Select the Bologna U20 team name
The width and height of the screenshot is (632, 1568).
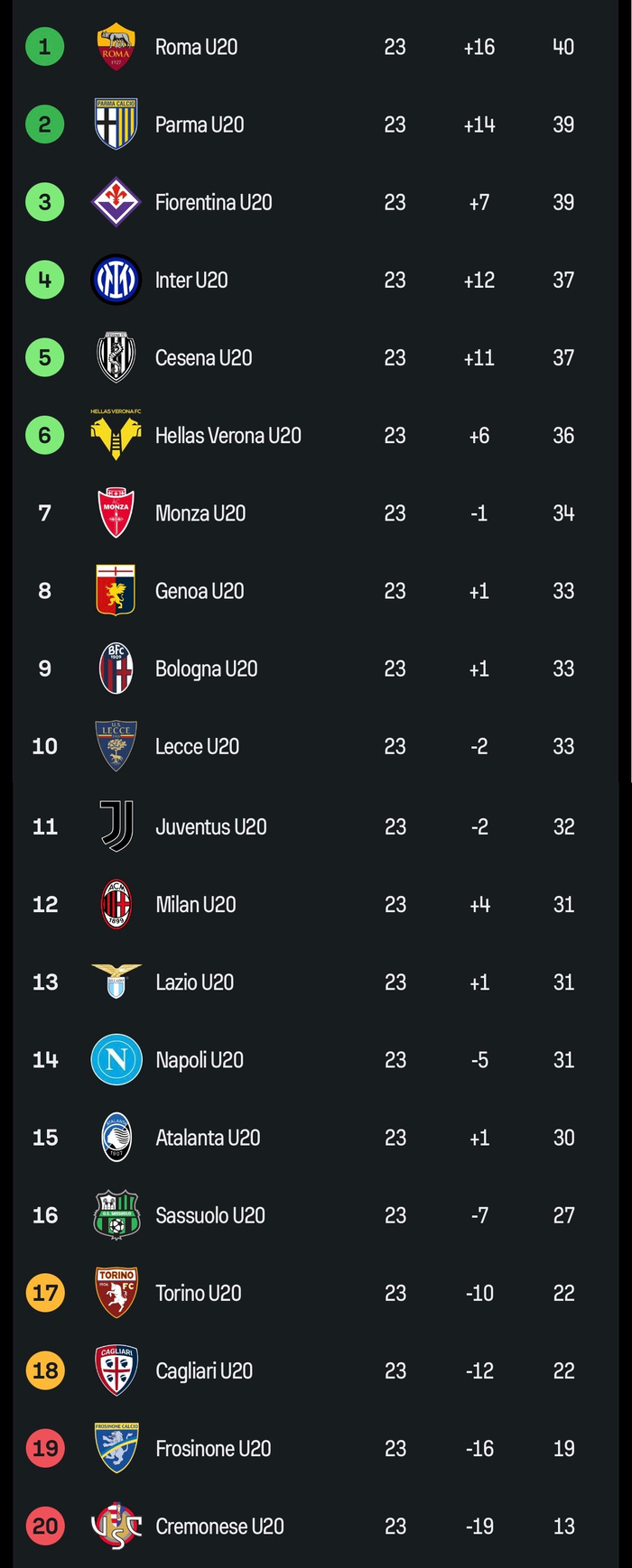pyautogui.click(x=206, y=669)
